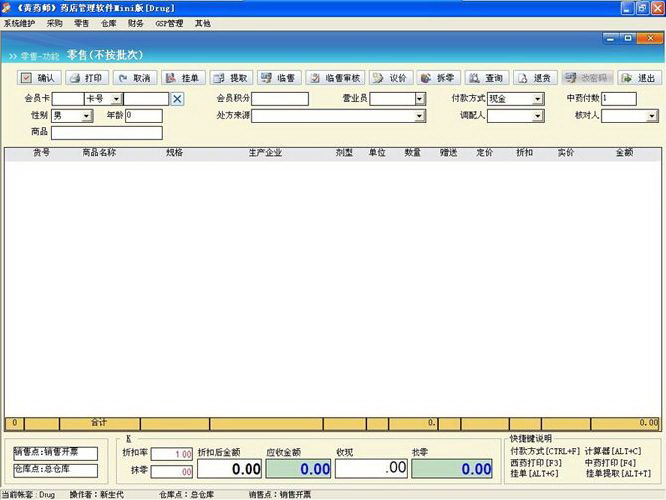666x500 pixels.
Task: Expand the 调配人 dispenser dropdown
Action: pyautogui.click(x=538, y=116)
